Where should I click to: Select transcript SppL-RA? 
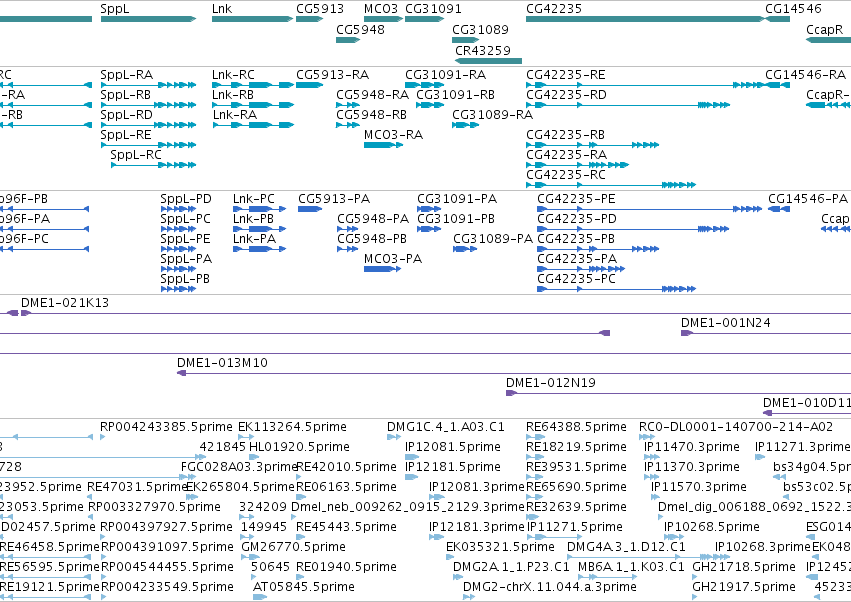(126, 75)
